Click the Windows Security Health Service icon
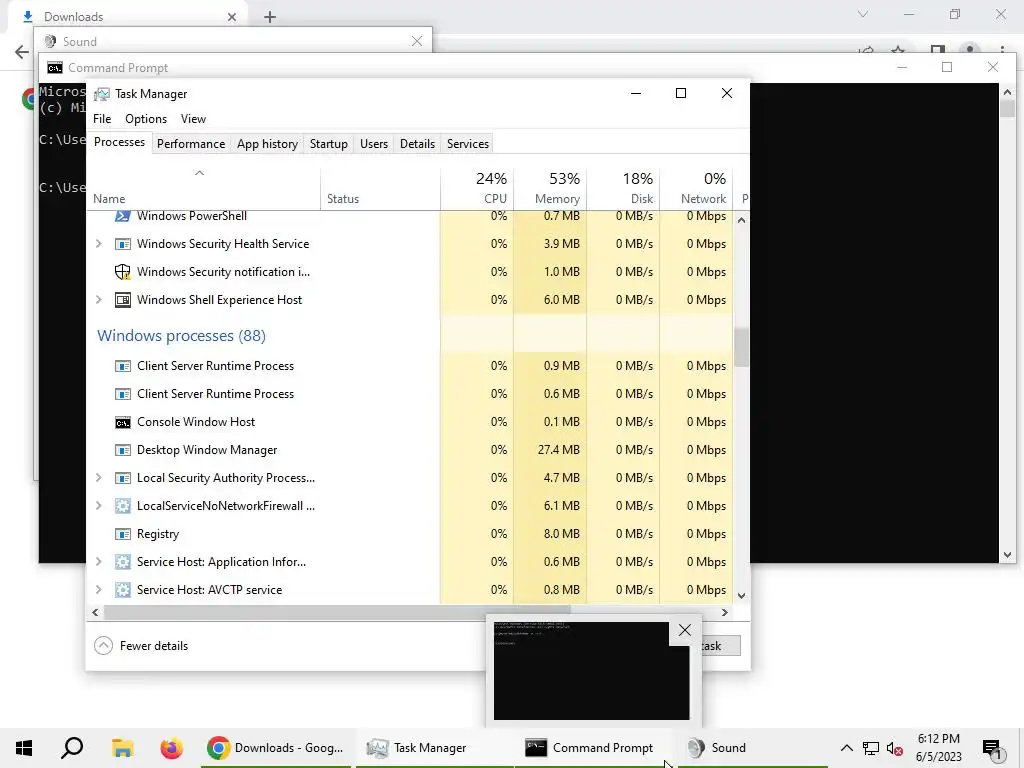Screen dimensions: 1024x768 122,244
